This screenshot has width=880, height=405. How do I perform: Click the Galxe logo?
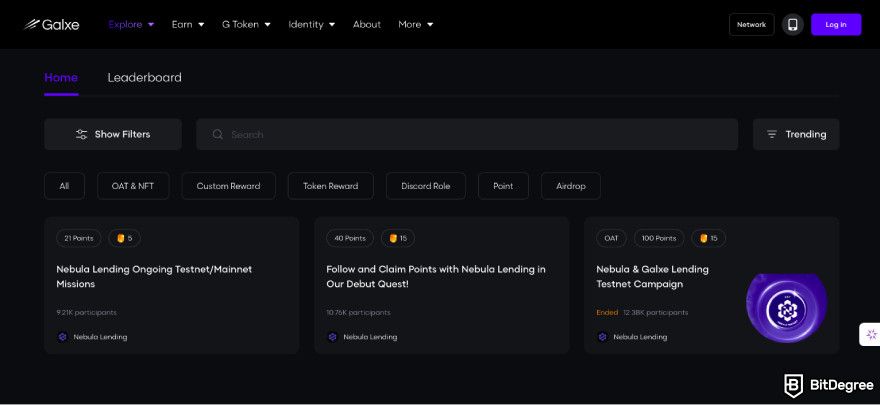coord(52,24)
